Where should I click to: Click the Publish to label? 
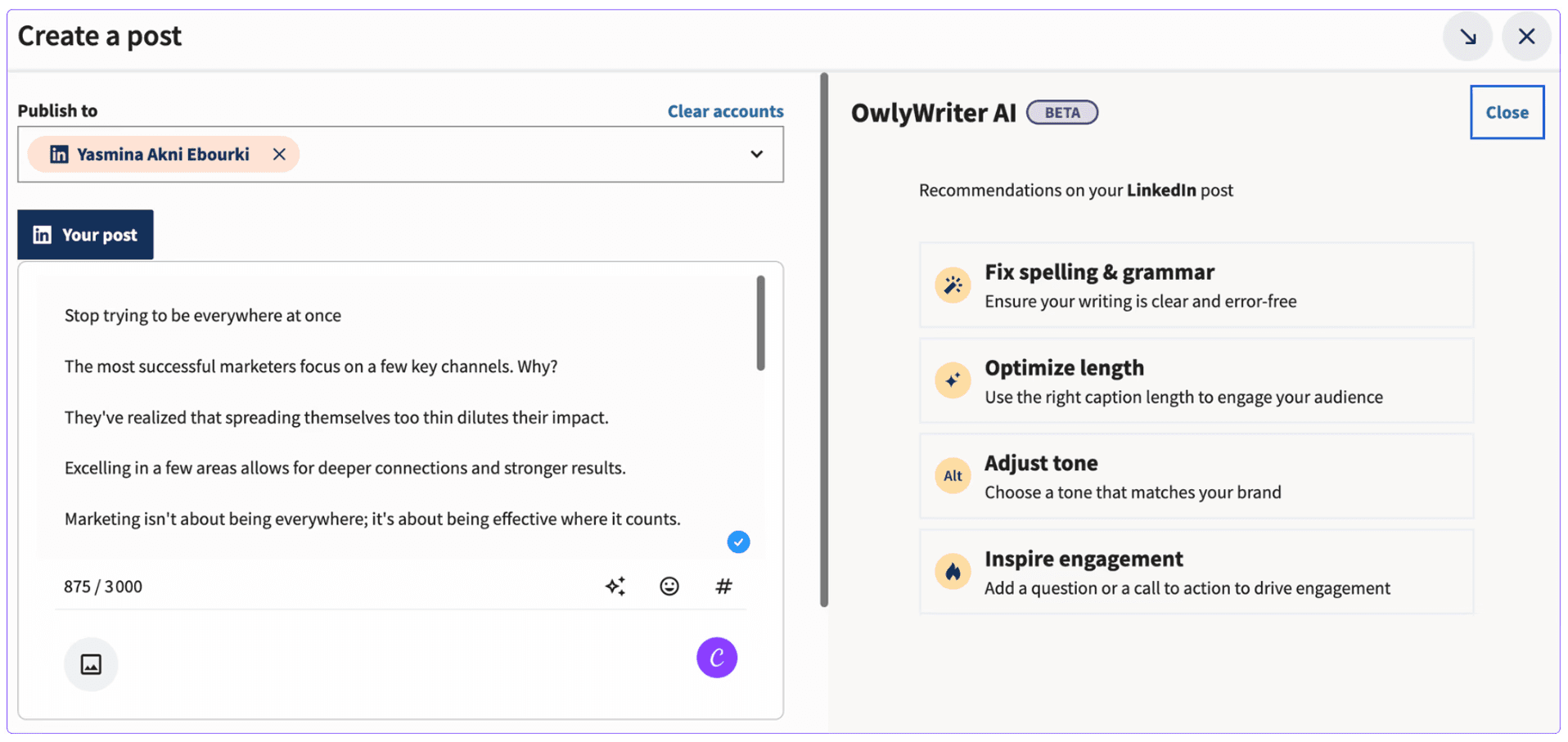point(57,110)
